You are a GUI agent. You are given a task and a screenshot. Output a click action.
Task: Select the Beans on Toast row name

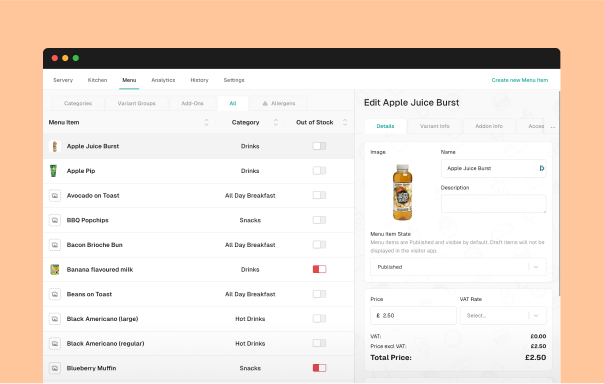pos(89,294)
